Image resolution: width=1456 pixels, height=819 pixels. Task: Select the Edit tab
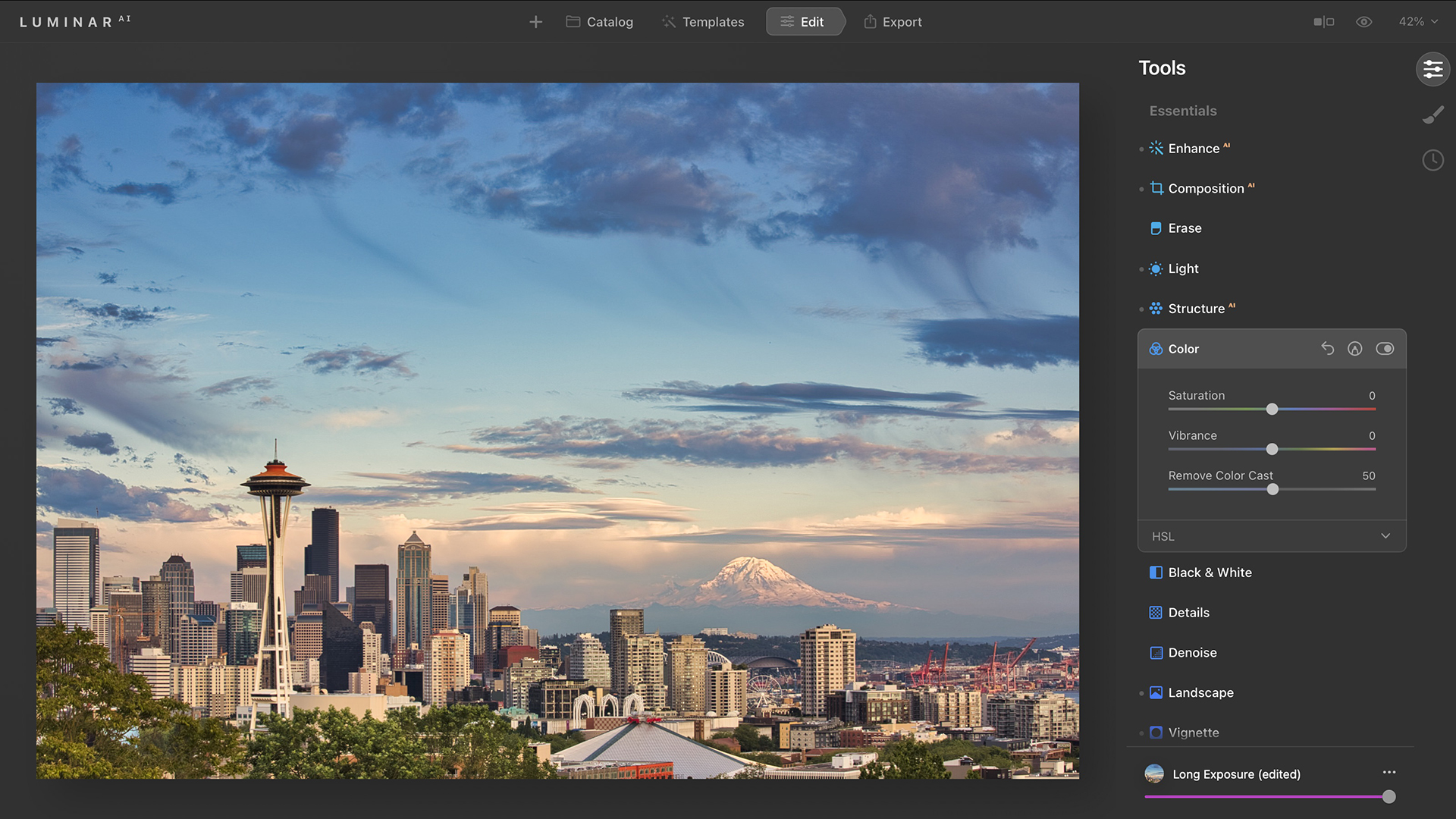pyautogui.click(x=804, y=22)
